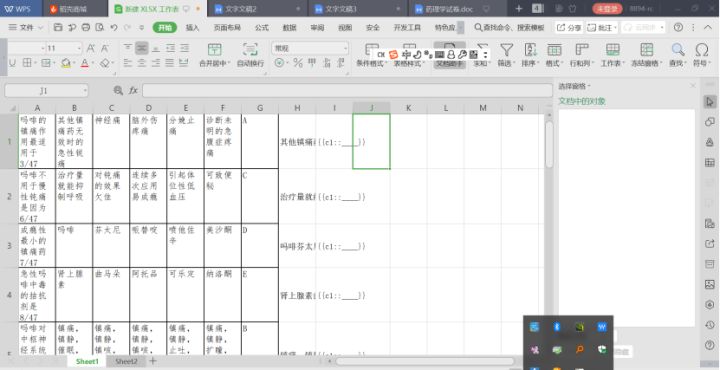Open the Sort (排序) tool
Screen dimensions: 720x370
click(530, 56)
